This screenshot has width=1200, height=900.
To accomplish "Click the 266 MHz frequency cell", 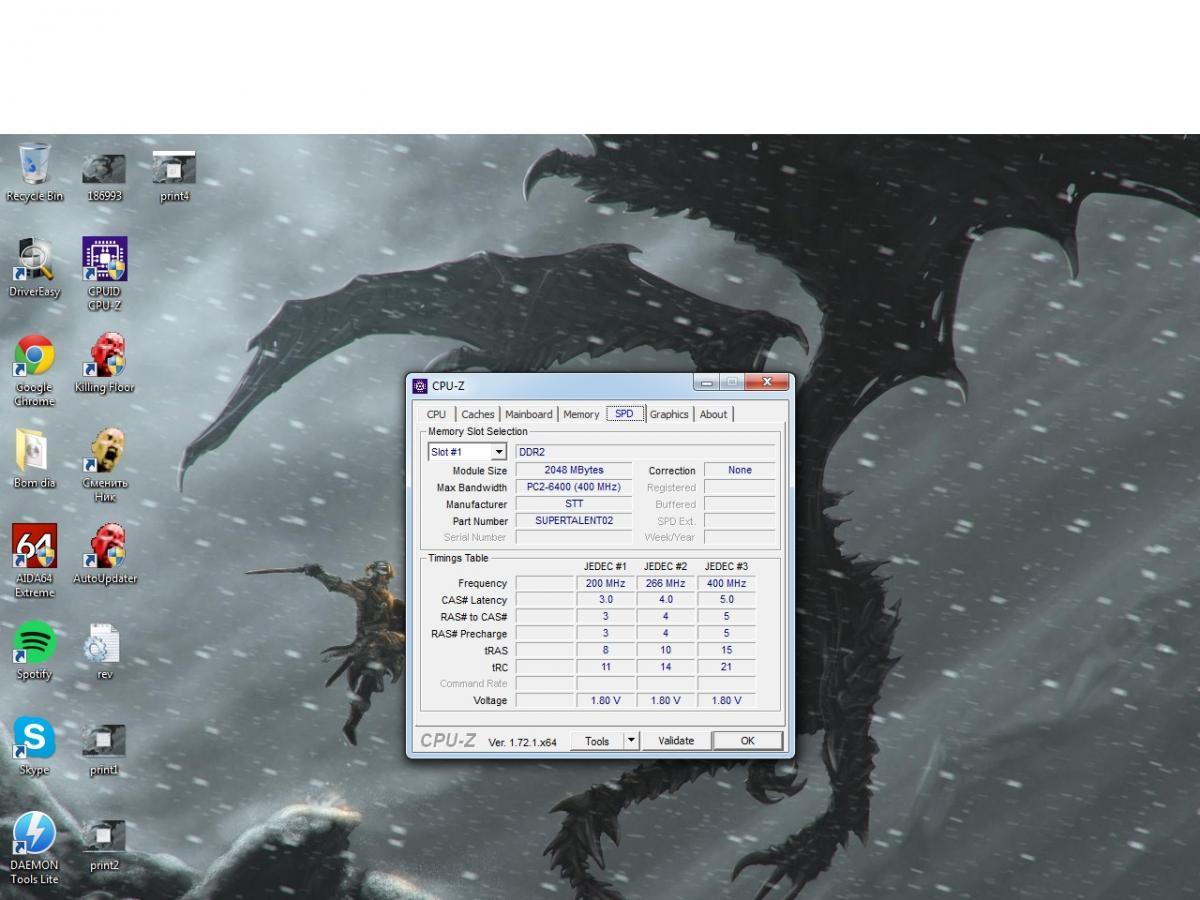I will click(x=666, y=583).
